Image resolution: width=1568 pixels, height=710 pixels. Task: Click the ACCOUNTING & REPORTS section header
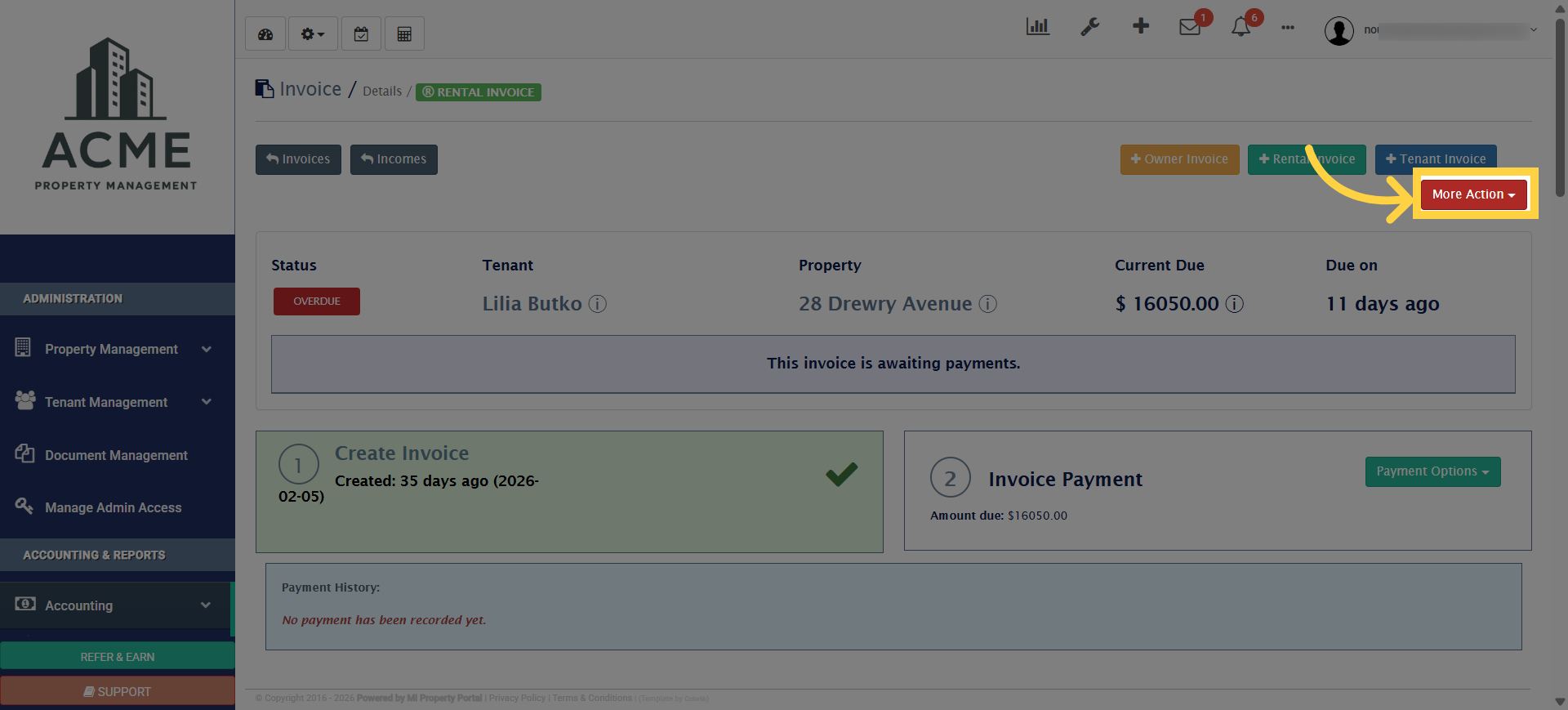pos(118,555)
